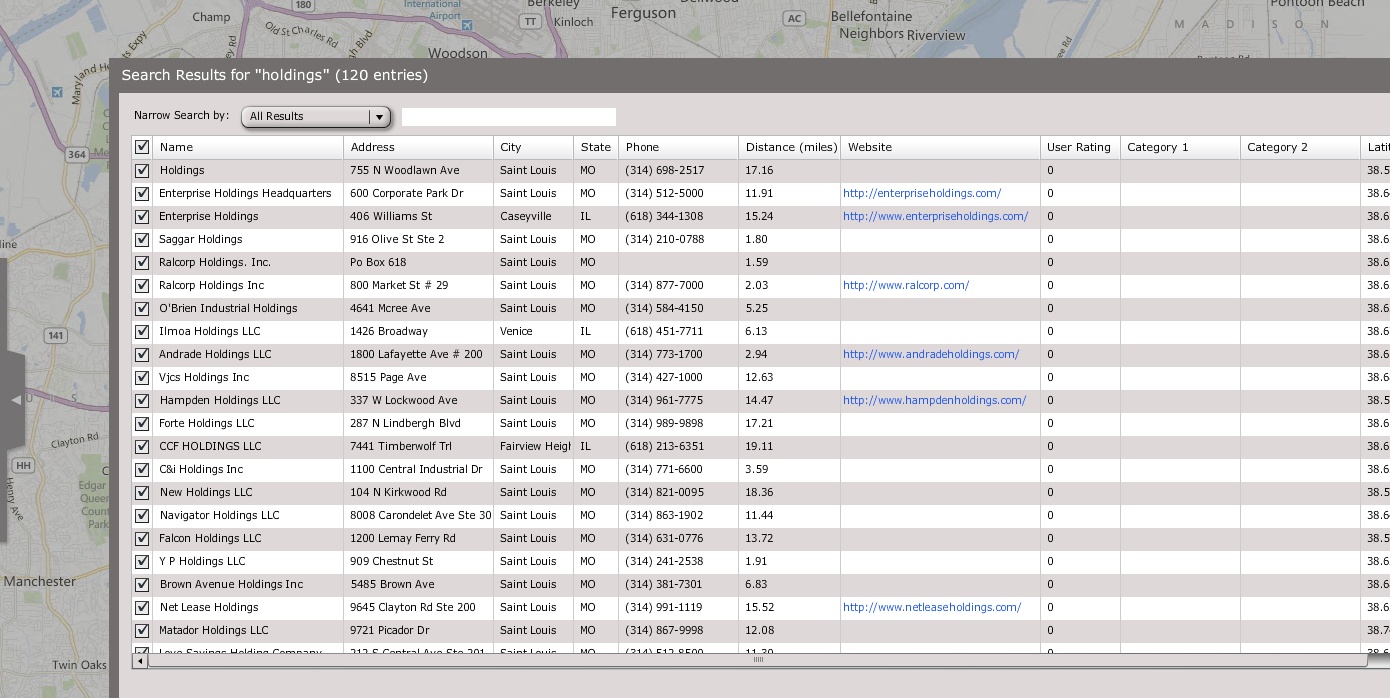Viewport: 1390px width, 698px height.
Task: Expand the collapsed side panel arrow on the map
Action: [15, 400]
